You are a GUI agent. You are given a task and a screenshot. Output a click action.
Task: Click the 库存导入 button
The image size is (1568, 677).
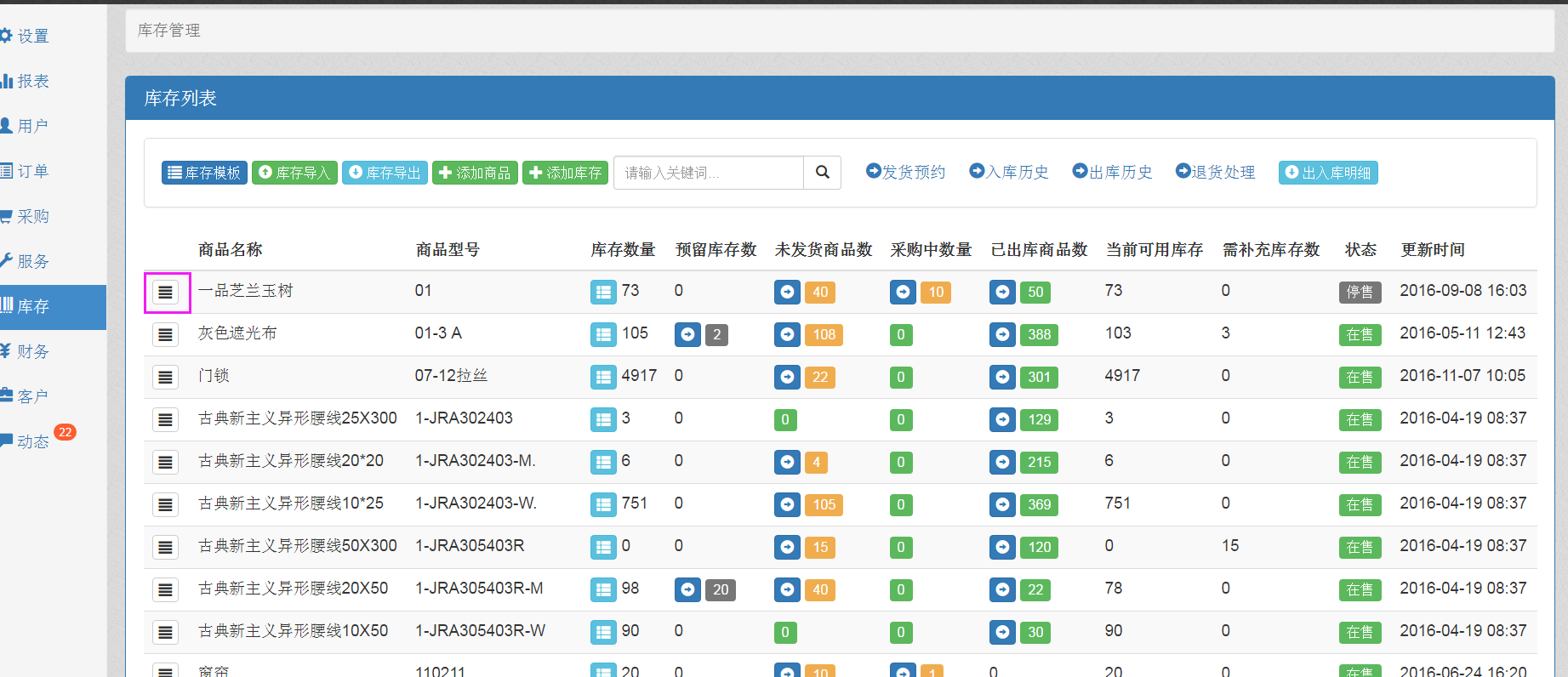tap(294, 173)
